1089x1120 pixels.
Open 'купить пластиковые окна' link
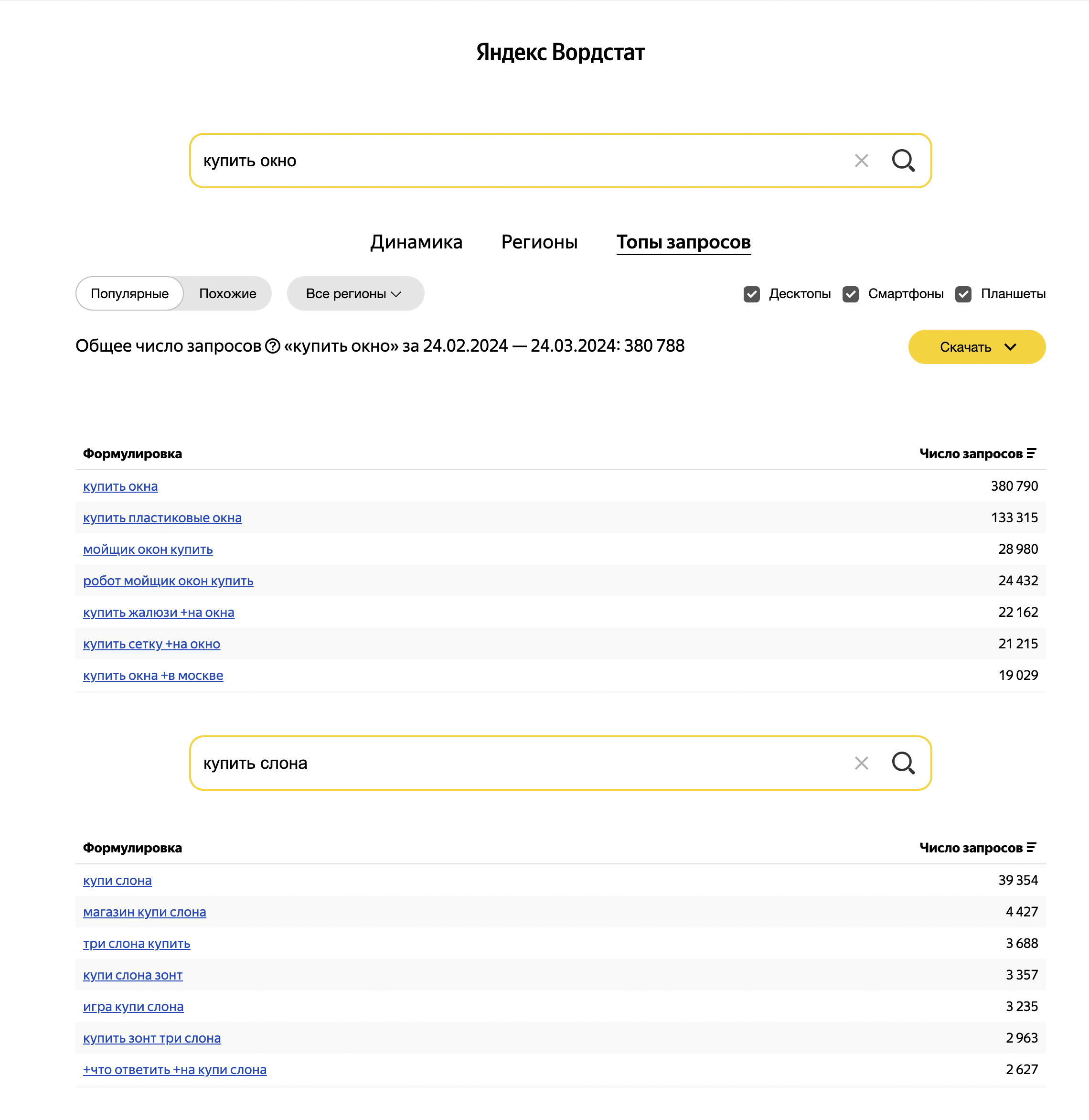(x=162, y=518)
